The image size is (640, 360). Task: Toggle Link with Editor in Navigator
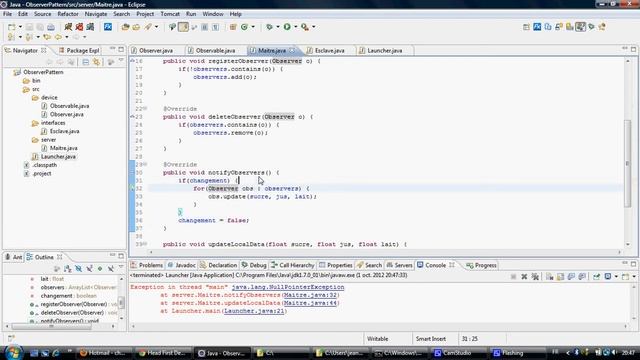pyautogui.click(x=96, y=62)
